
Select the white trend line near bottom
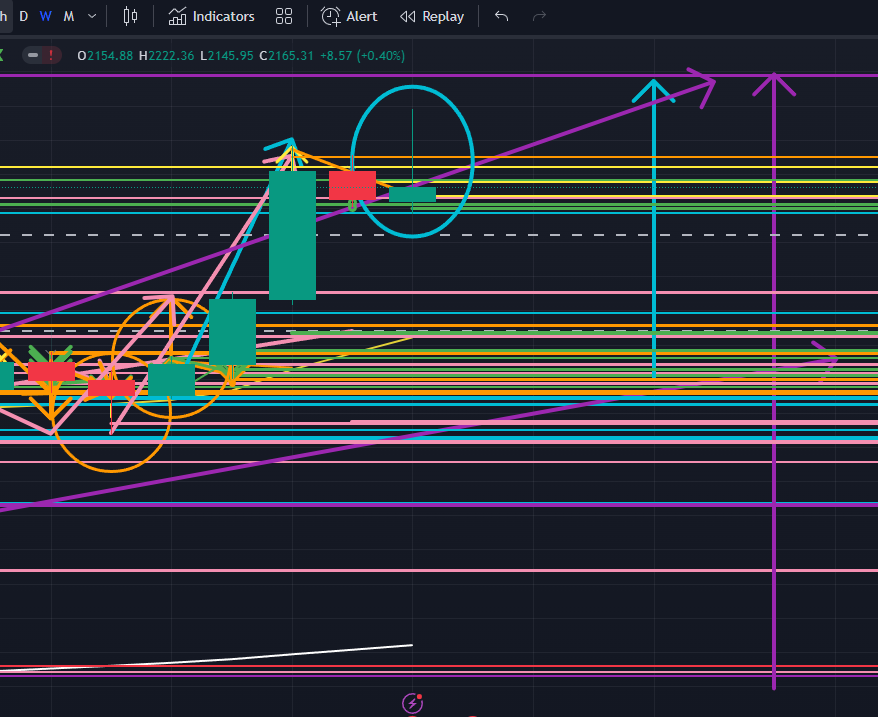(x=300, y=653)
